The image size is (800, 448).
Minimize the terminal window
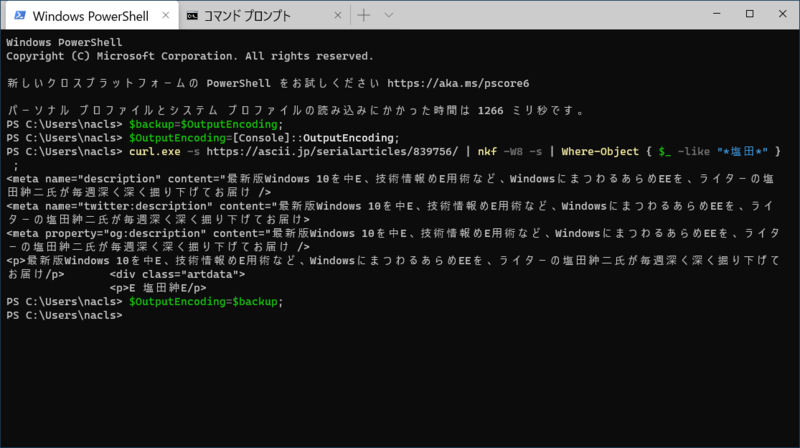coord(717,14)
